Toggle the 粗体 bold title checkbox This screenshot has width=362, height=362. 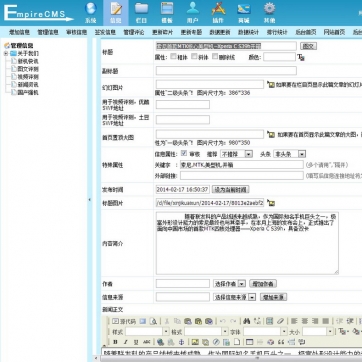(173, 56)
